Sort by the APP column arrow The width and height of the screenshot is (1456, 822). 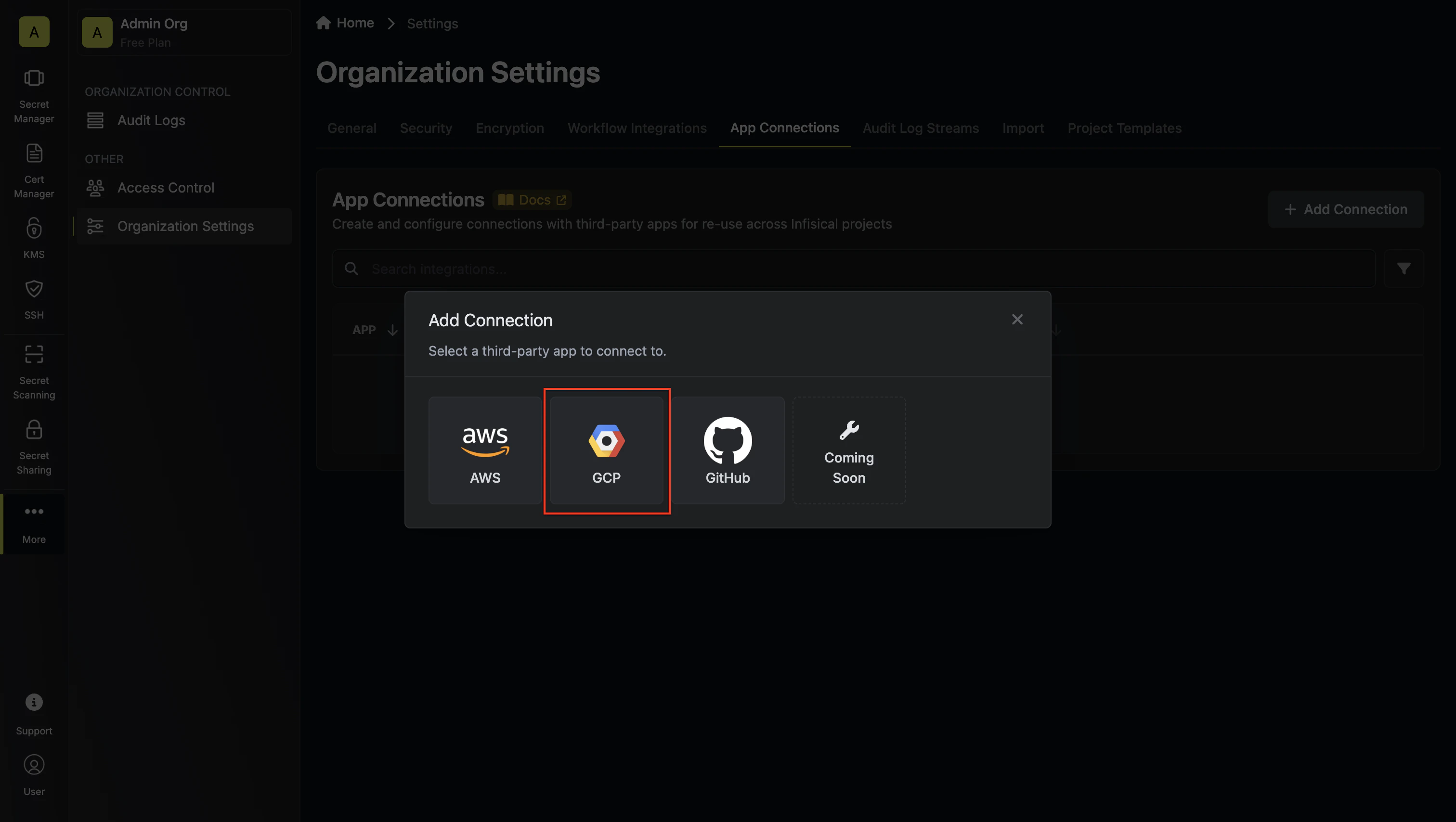tap(393, 330)
